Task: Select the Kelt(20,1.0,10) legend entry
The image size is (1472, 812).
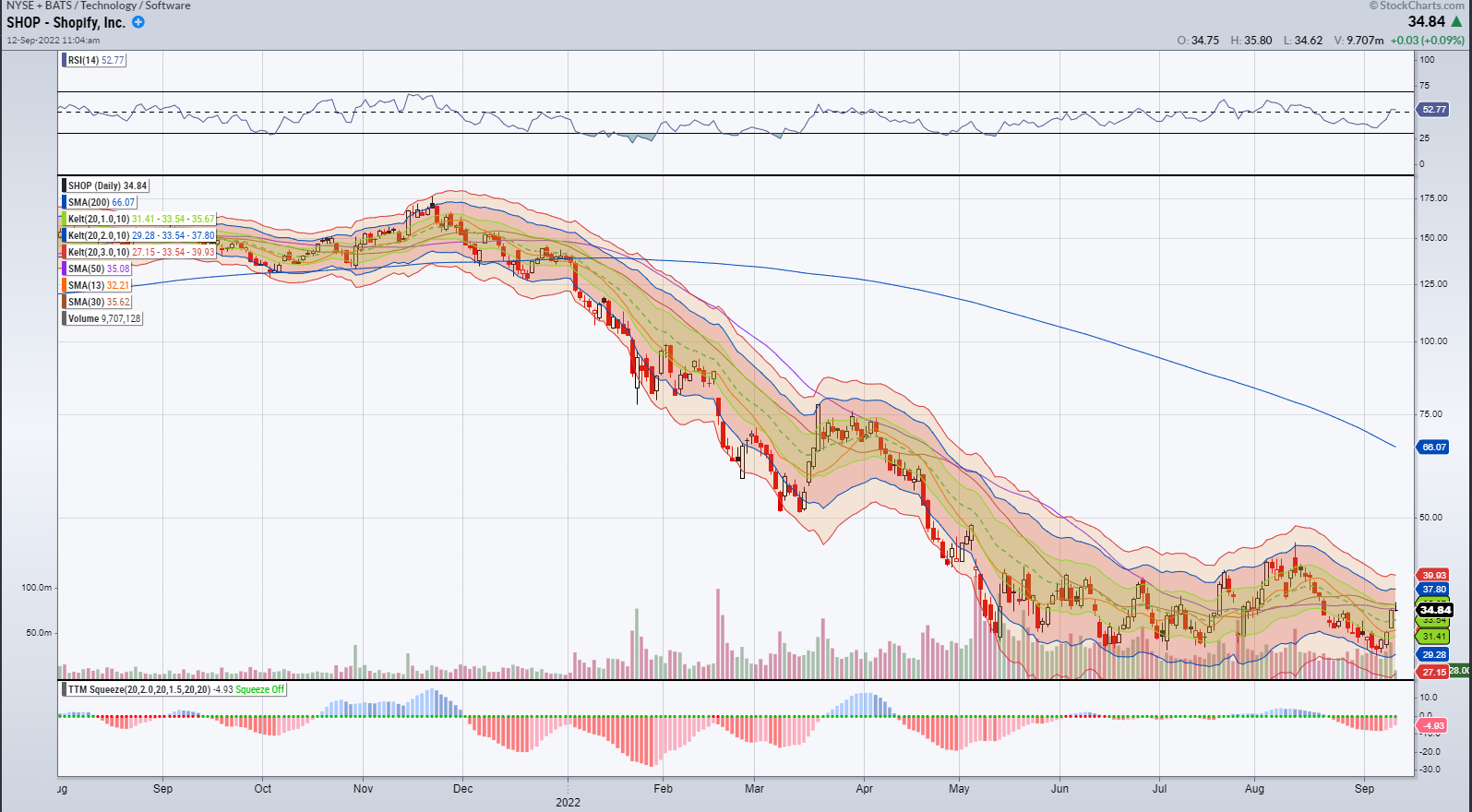Action: pyautogui.click(x=140, y=219)
